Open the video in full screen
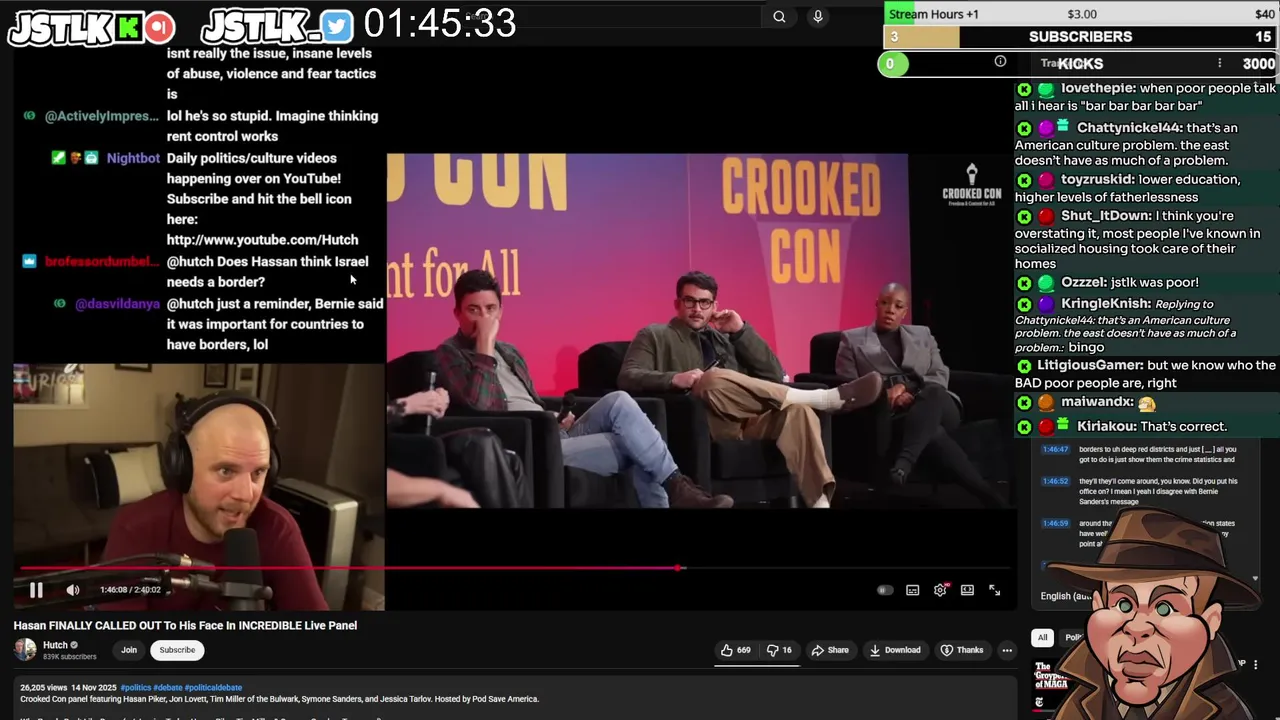The height and width of the screenshot is (720, 1280). coord(995,590)
